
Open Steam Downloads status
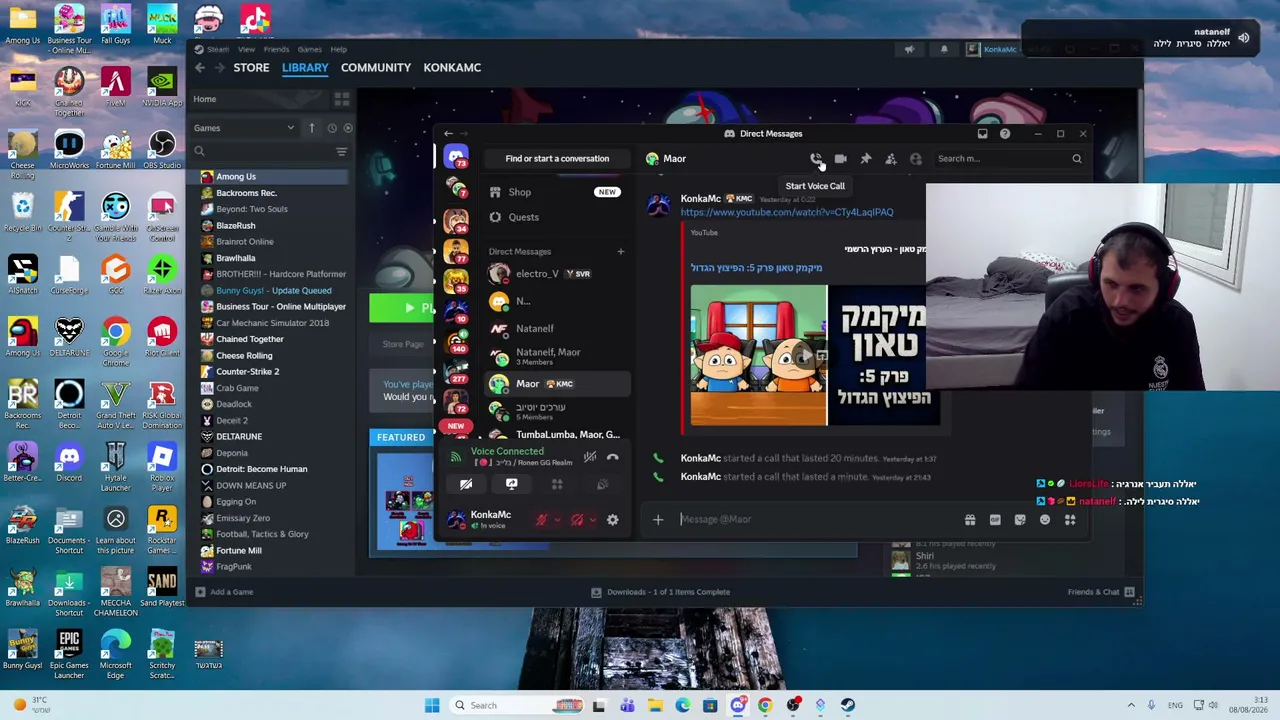coord(660,592)
